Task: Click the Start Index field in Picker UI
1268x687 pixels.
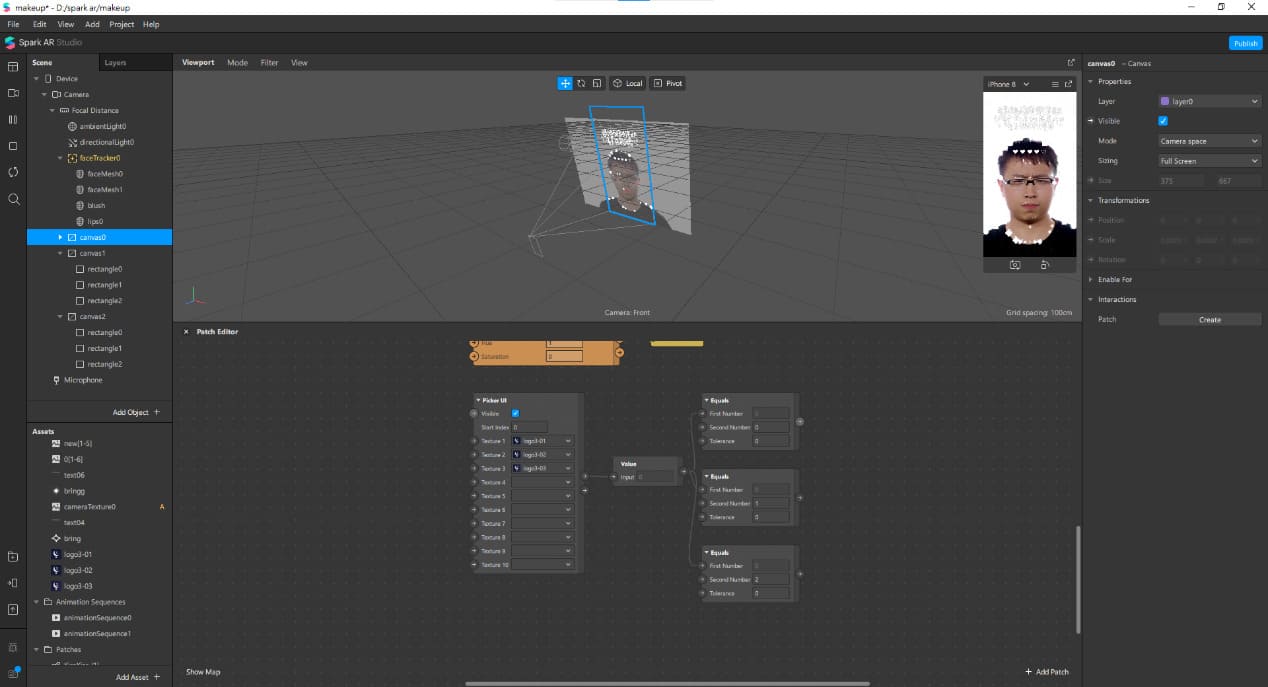Action: (x=530, y=427)
